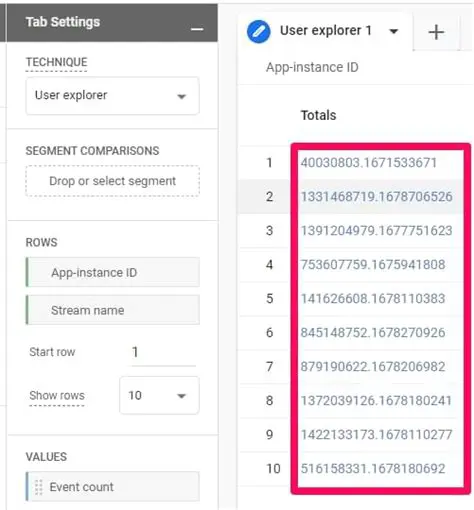Open user 1422133173.1678110277
Viewport: 474px width, 510px height.
coord(376,435)
